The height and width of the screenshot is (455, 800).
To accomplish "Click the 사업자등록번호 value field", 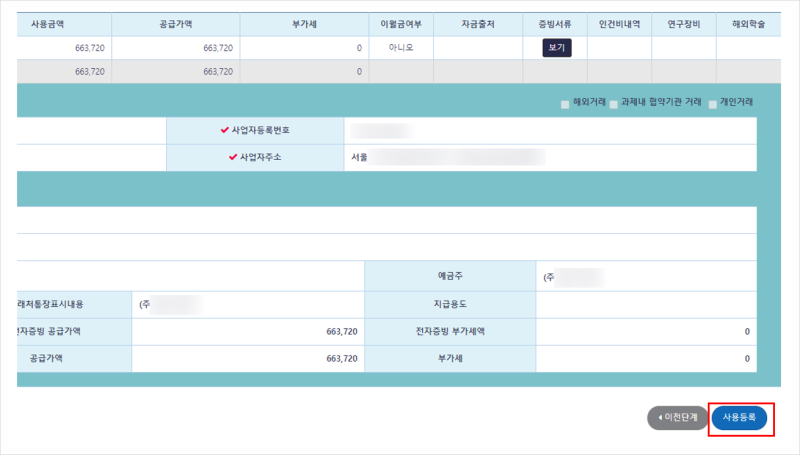I will click(551, 131).
